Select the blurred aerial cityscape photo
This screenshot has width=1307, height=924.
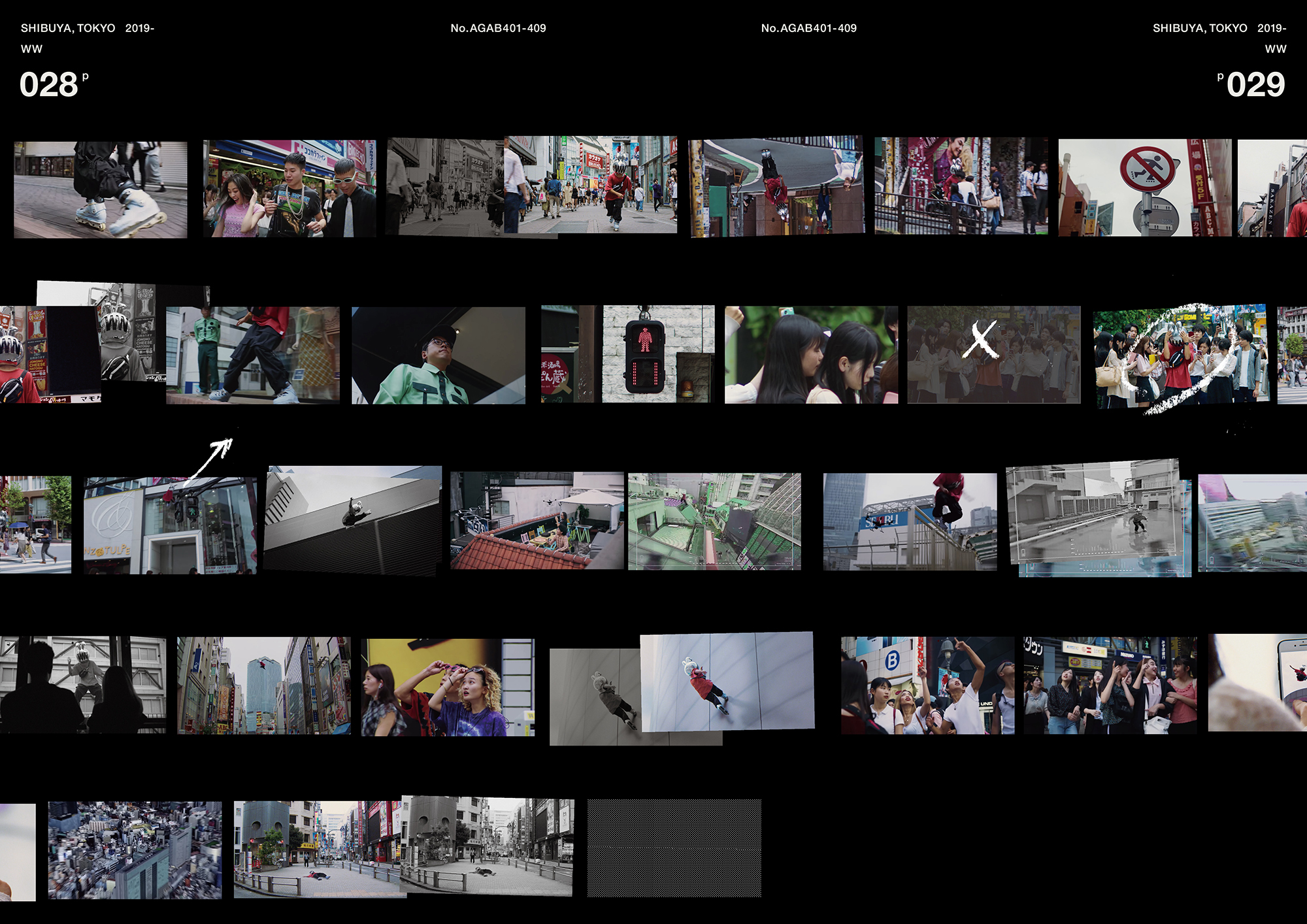coord(135,850)
